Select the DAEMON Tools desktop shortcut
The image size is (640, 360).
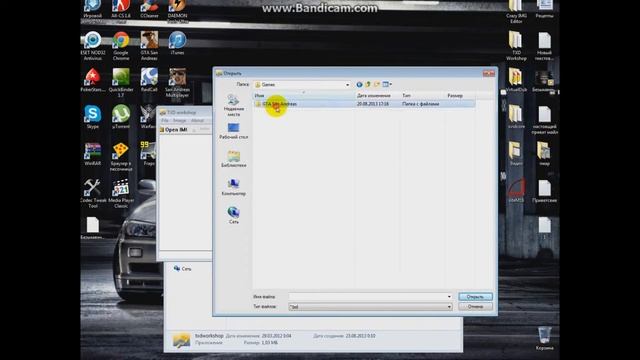177,10
